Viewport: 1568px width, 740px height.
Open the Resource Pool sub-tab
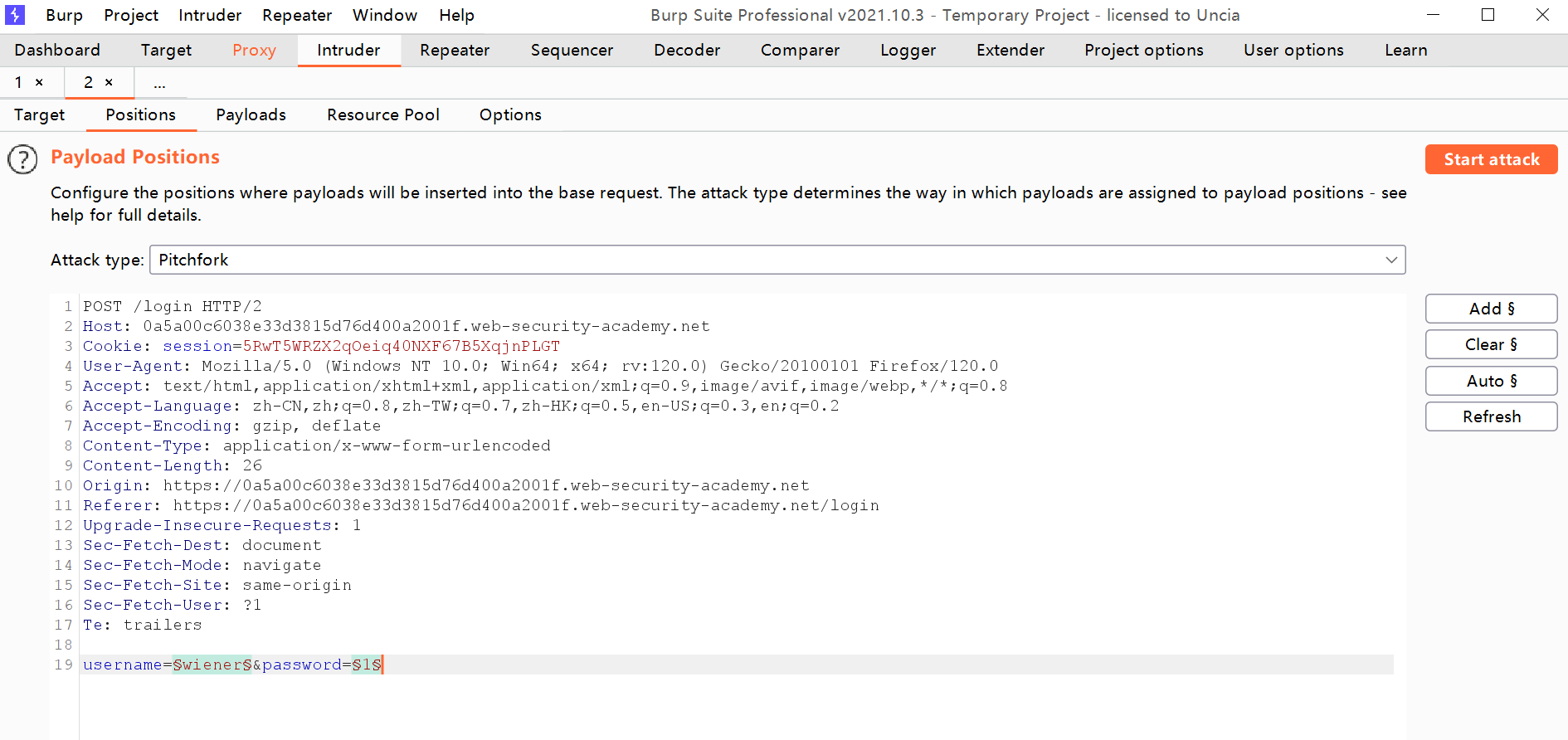click(382, 114)
